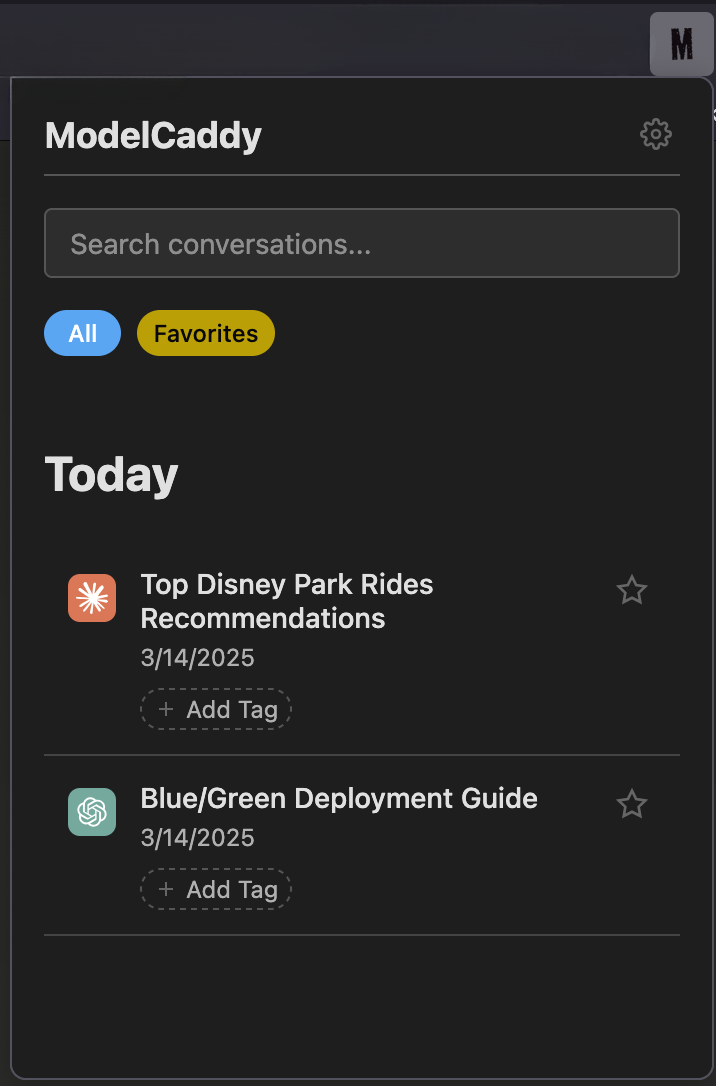Toggle the Favorites filter
Viewport: 716px width, 1086px height.
[205, 333]
